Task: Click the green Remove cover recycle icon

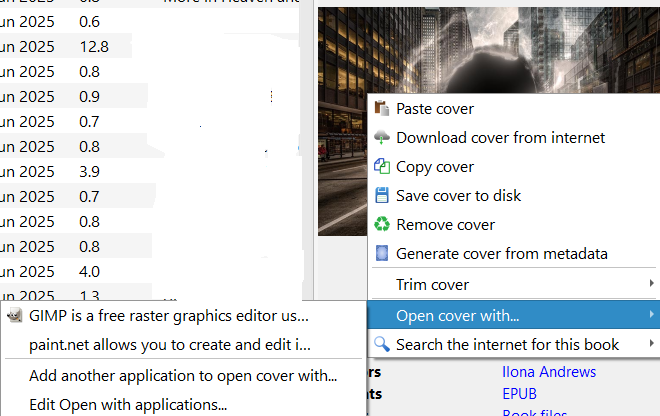Action: click(382, 225)
